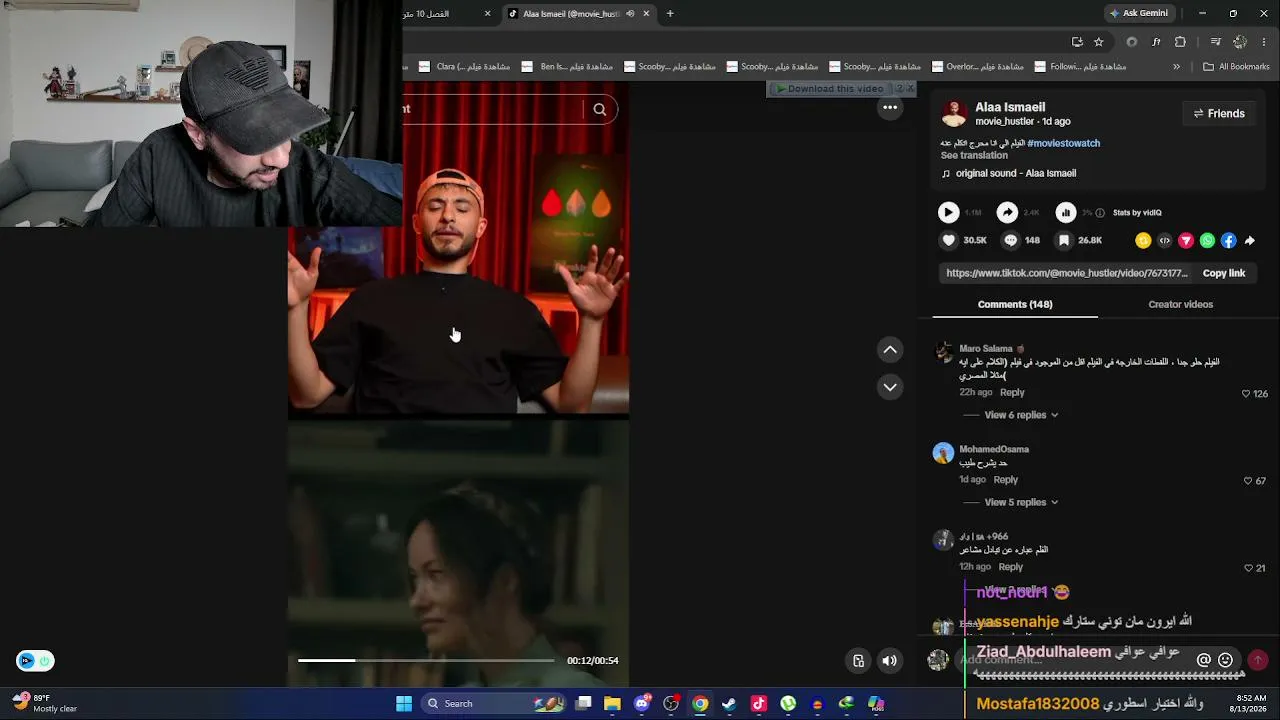Screen dimensions: 1280x720
Task: Open a new browser tab
Action: 670,14
